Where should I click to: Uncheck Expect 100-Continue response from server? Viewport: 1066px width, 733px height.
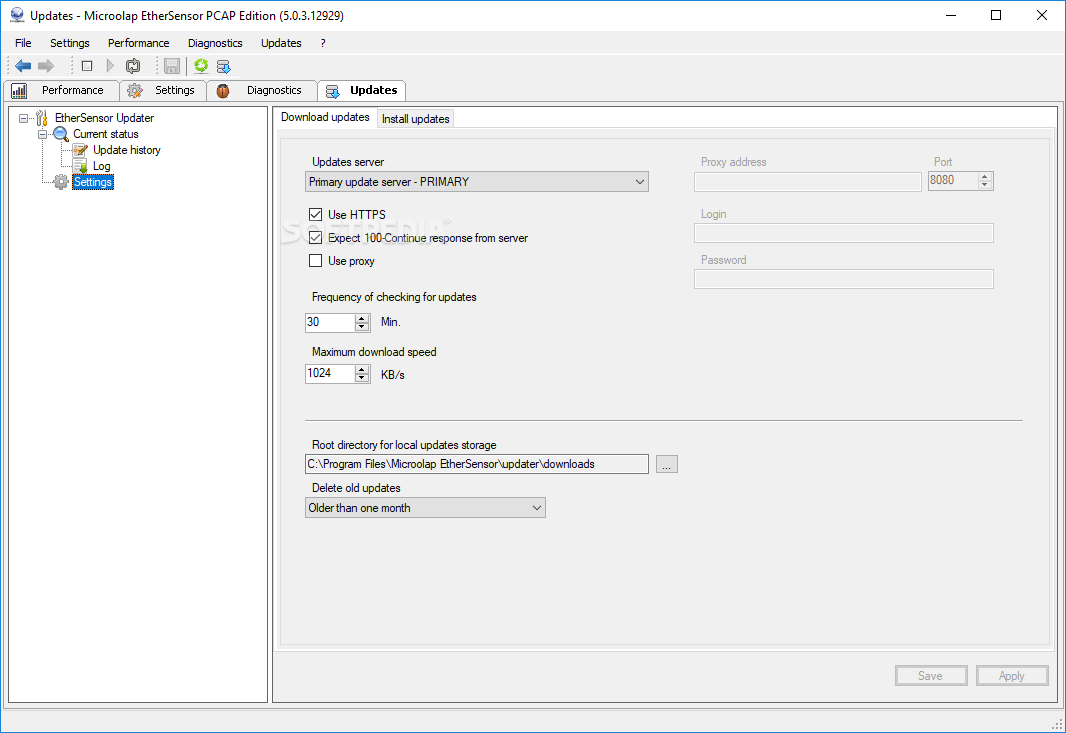point(315,238)
